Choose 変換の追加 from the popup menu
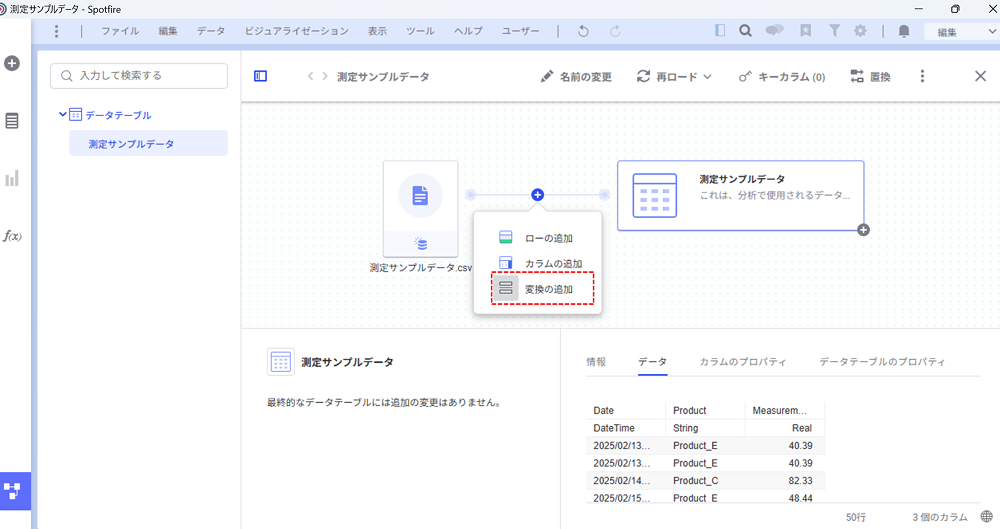The height and width of the screenshot is (529, 1000). click(542, 288)
